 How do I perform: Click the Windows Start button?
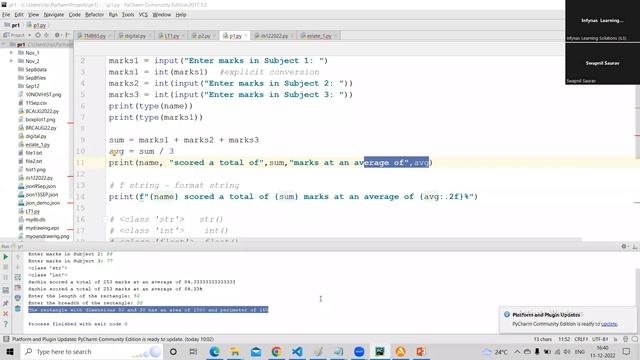coord(10,351)
